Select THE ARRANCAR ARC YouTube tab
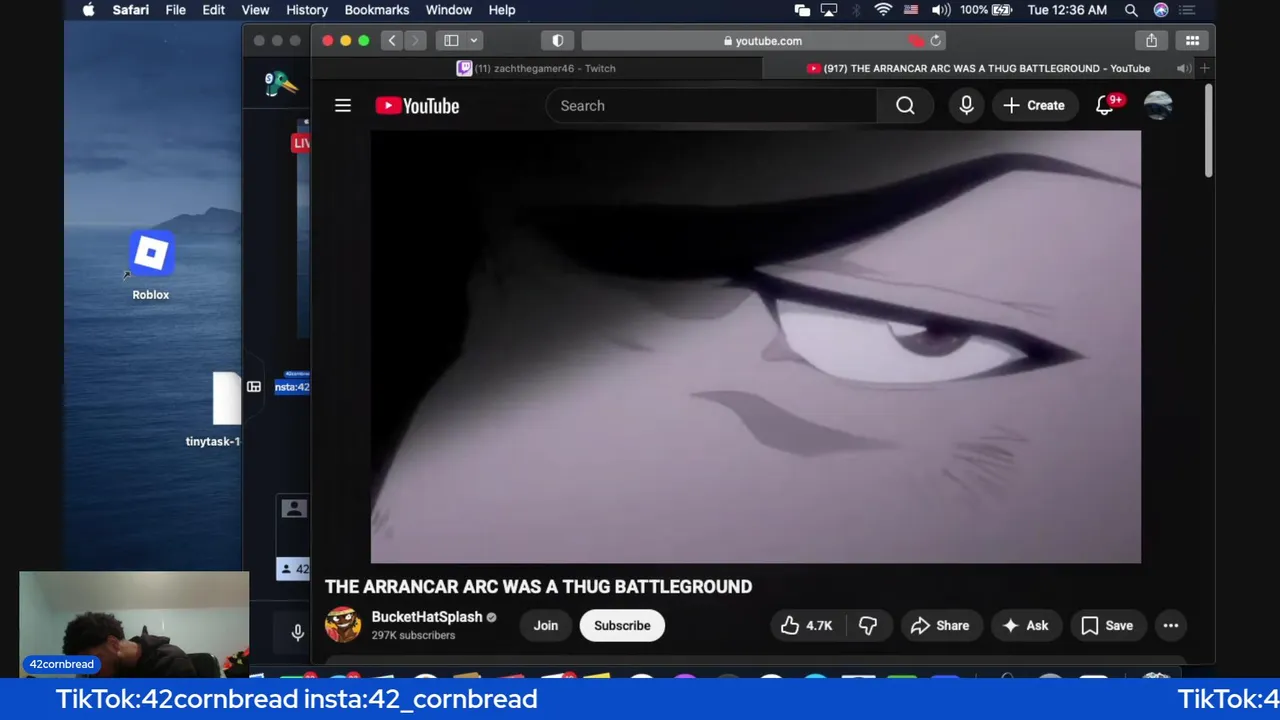The width and height of the screenshot is (1280, 720). 978,68
